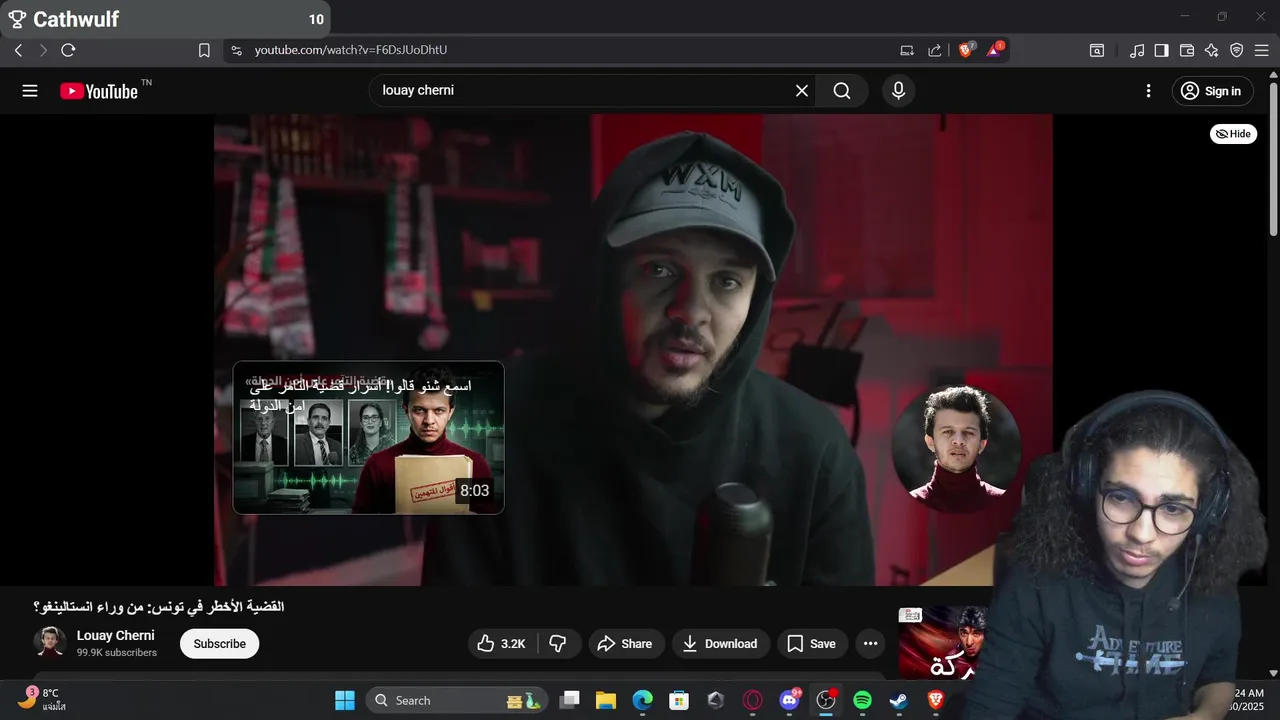Open Brave Rewards triangle icon
Screen dimensions: 1280x720
tap(995, 50)
